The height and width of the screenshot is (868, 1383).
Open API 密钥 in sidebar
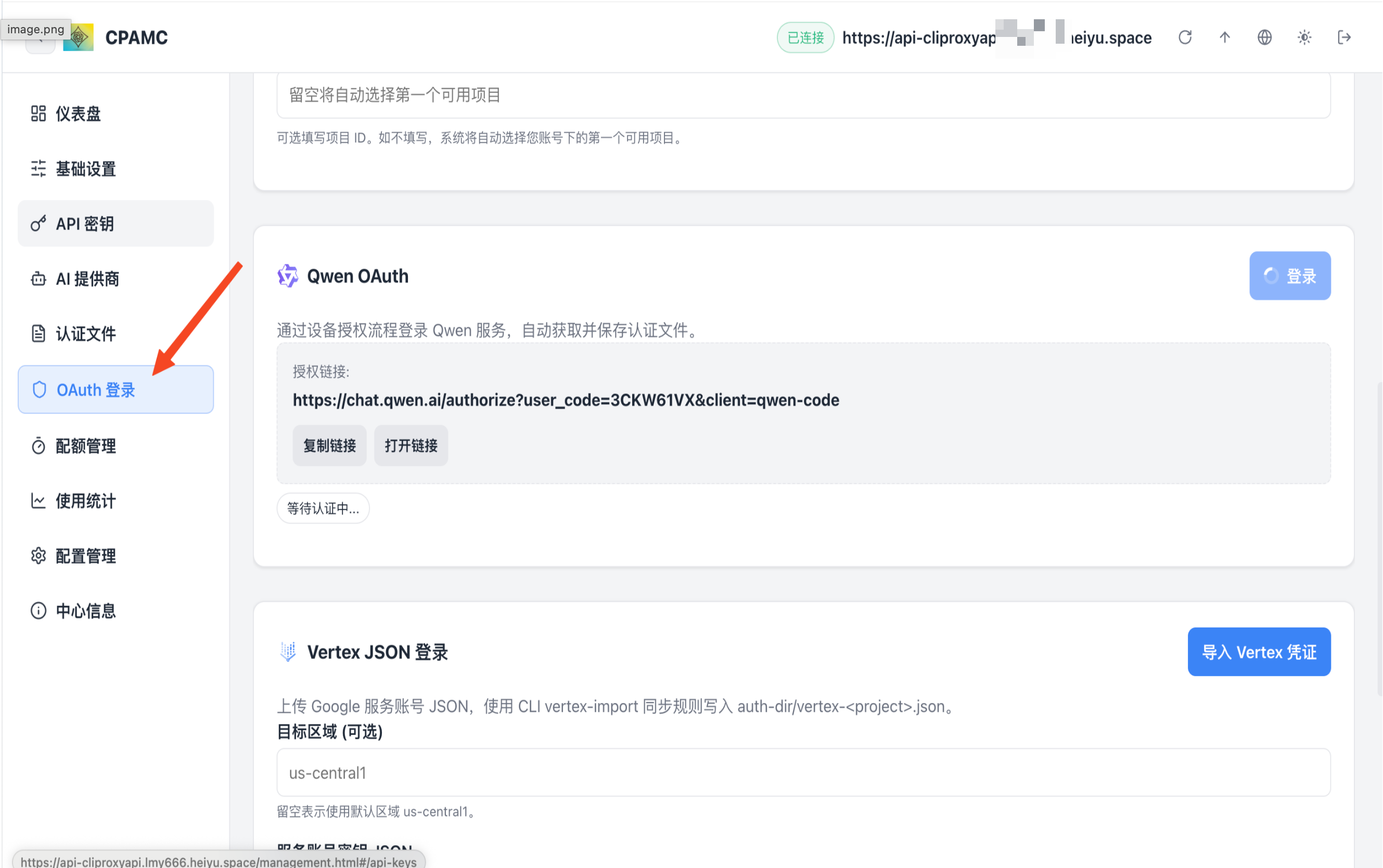116,224
